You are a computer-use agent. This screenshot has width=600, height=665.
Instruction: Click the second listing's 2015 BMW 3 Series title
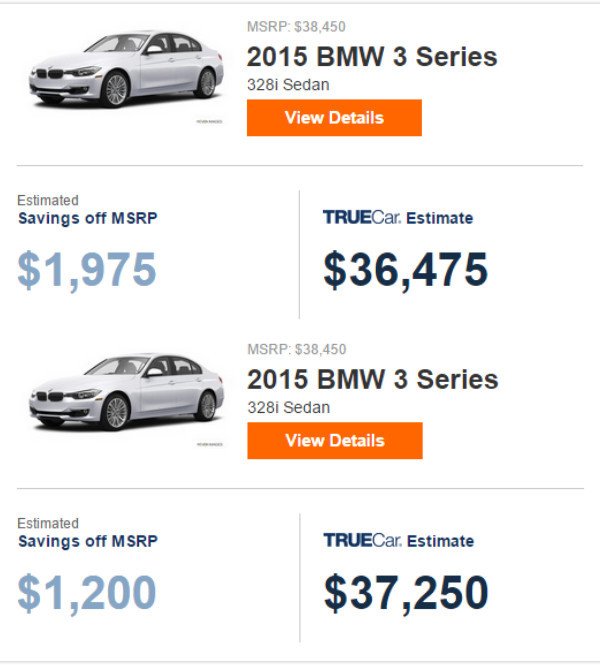(372, 380)
